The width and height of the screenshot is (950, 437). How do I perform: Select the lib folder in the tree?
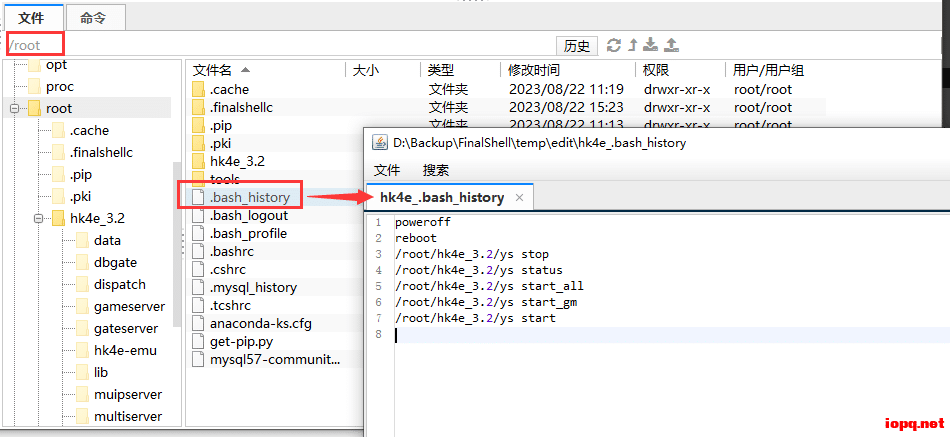point(101,372)
